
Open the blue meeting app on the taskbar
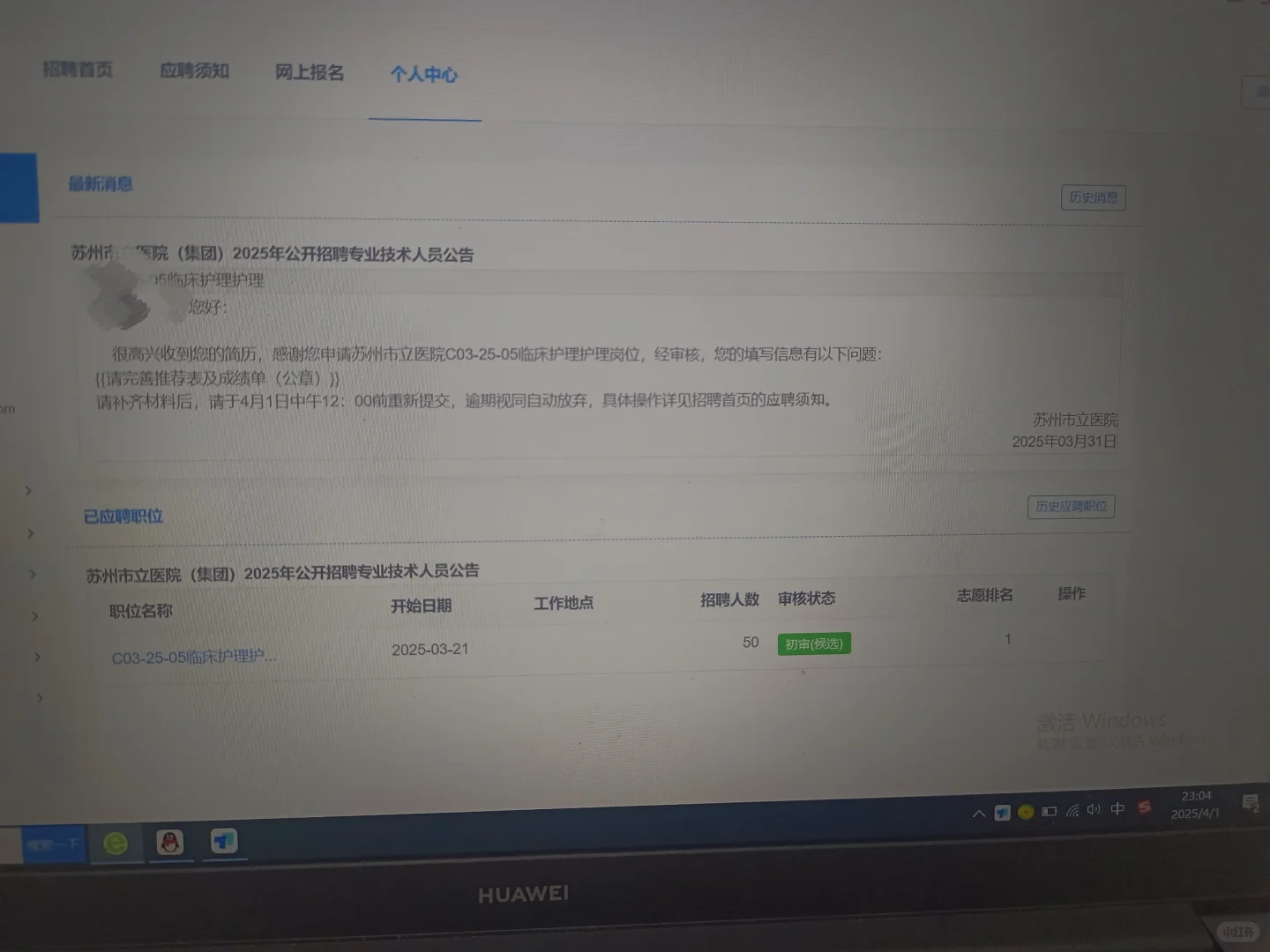click(x=223, y=842)
